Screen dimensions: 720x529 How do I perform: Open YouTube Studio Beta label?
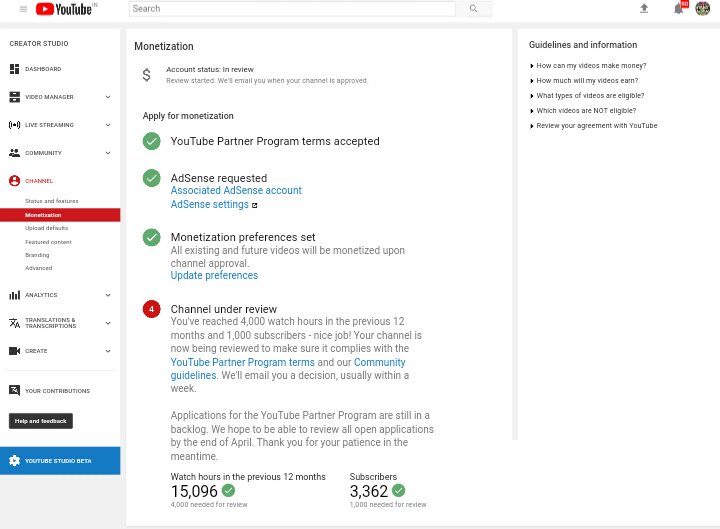click(58, 461)
